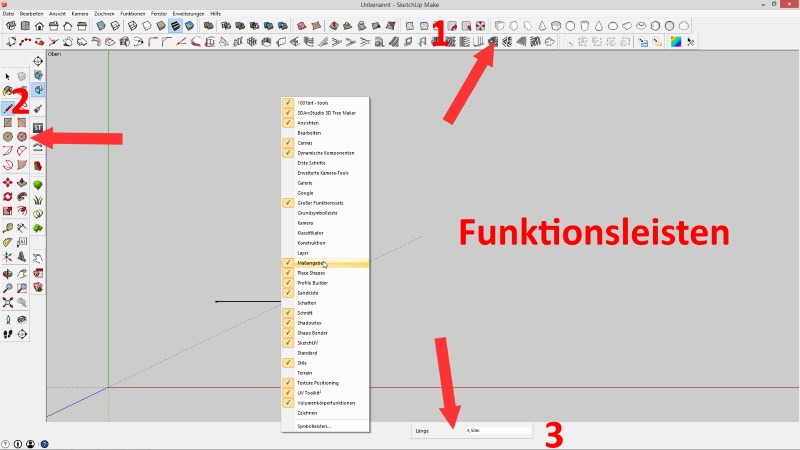Select the Line pencil tool
The width and height of the screenshot is (800, 450).
8,106
